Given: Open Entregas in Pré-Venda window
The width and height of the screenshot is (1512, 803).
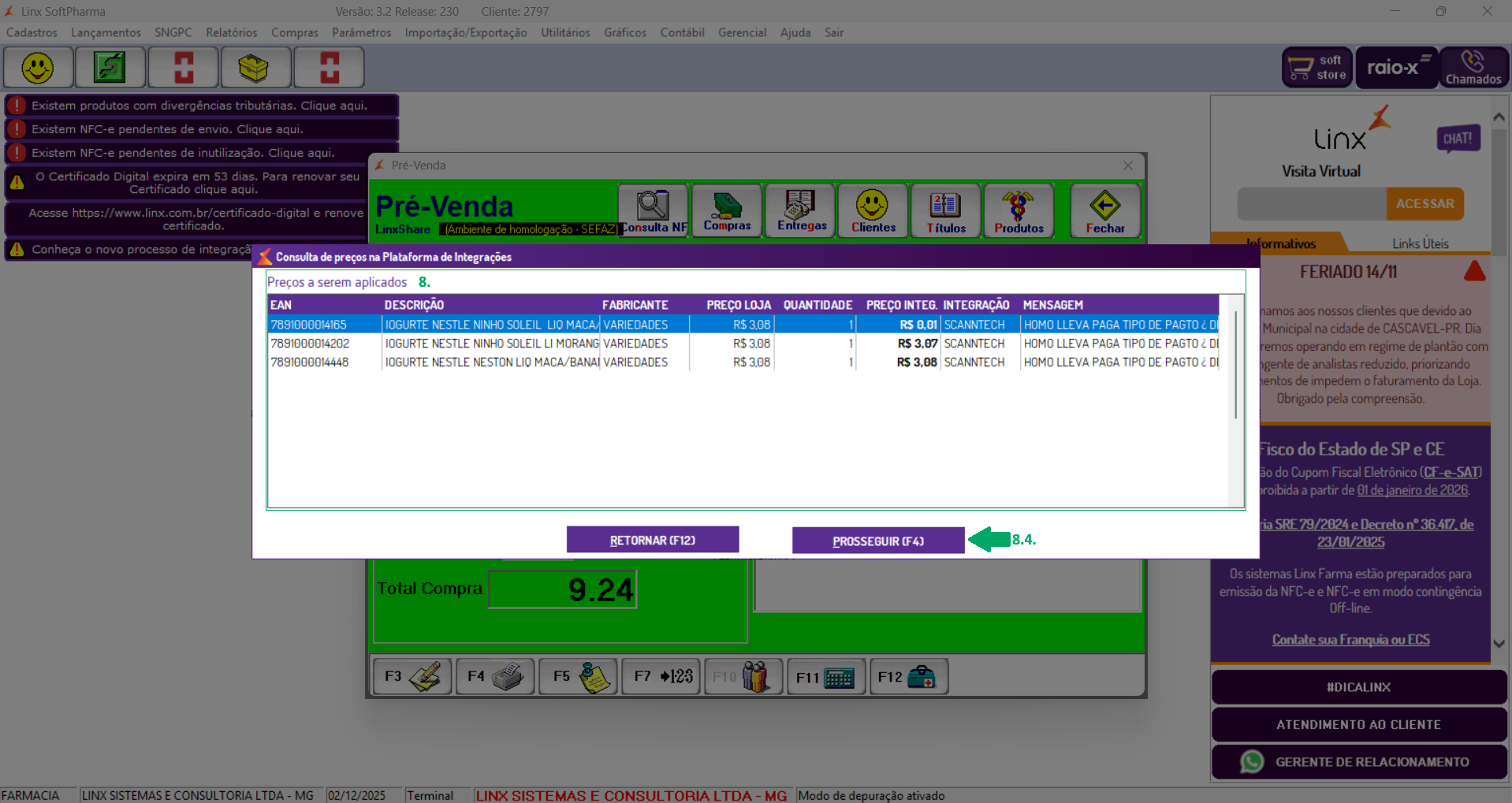Looking at the screenshot, I should click(x=801, y=210).
